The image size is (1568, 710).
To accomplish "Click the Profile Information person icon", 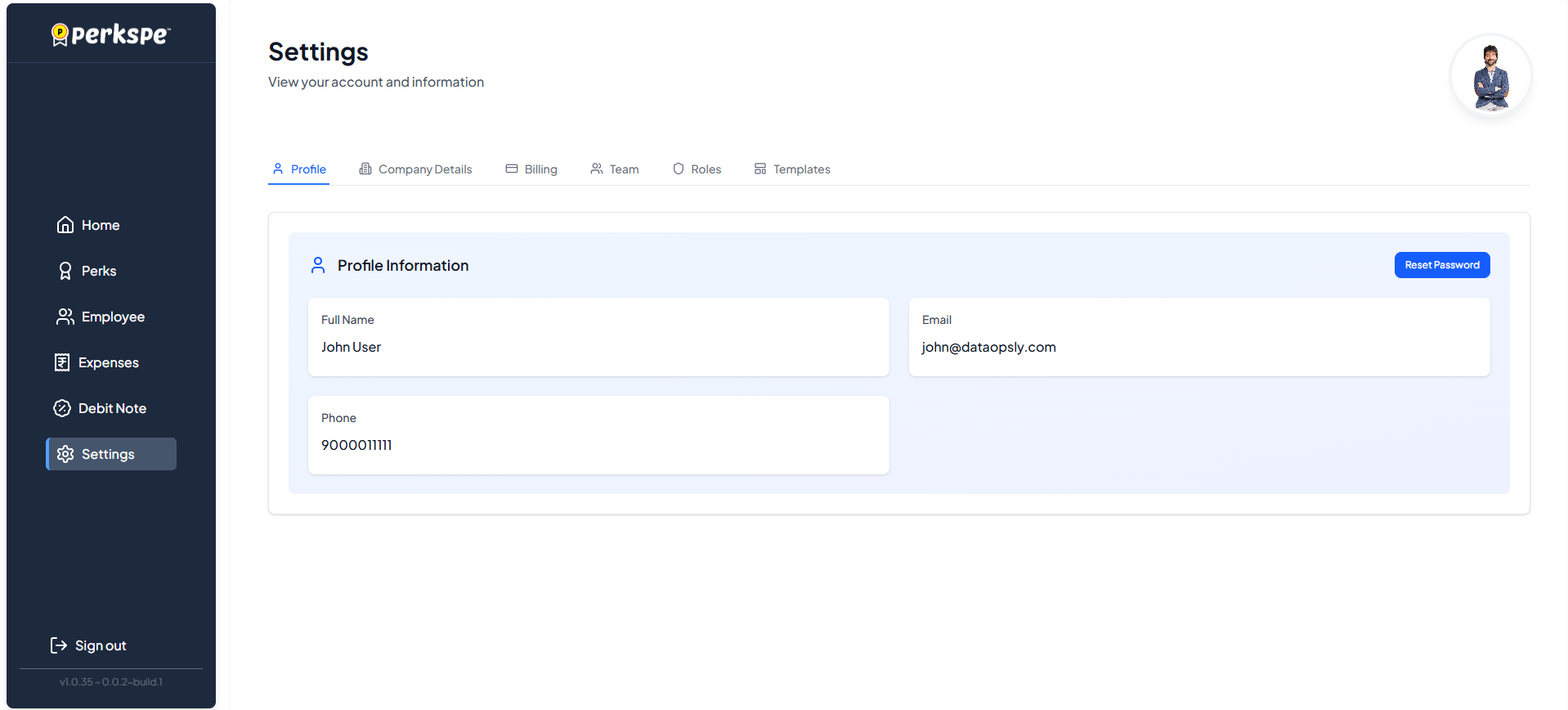I will pyautogui.click(x=318, y=265).
